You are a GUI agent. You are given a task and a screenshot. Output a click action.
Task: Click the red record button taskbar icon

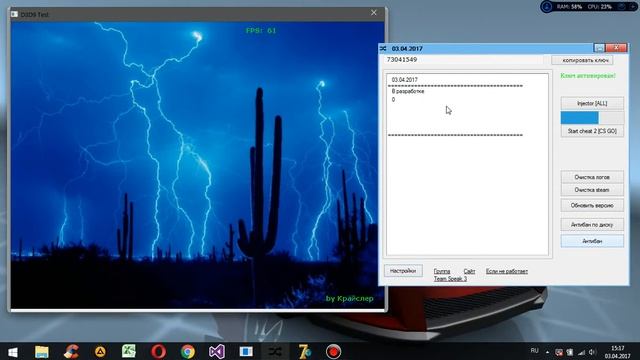333,352
